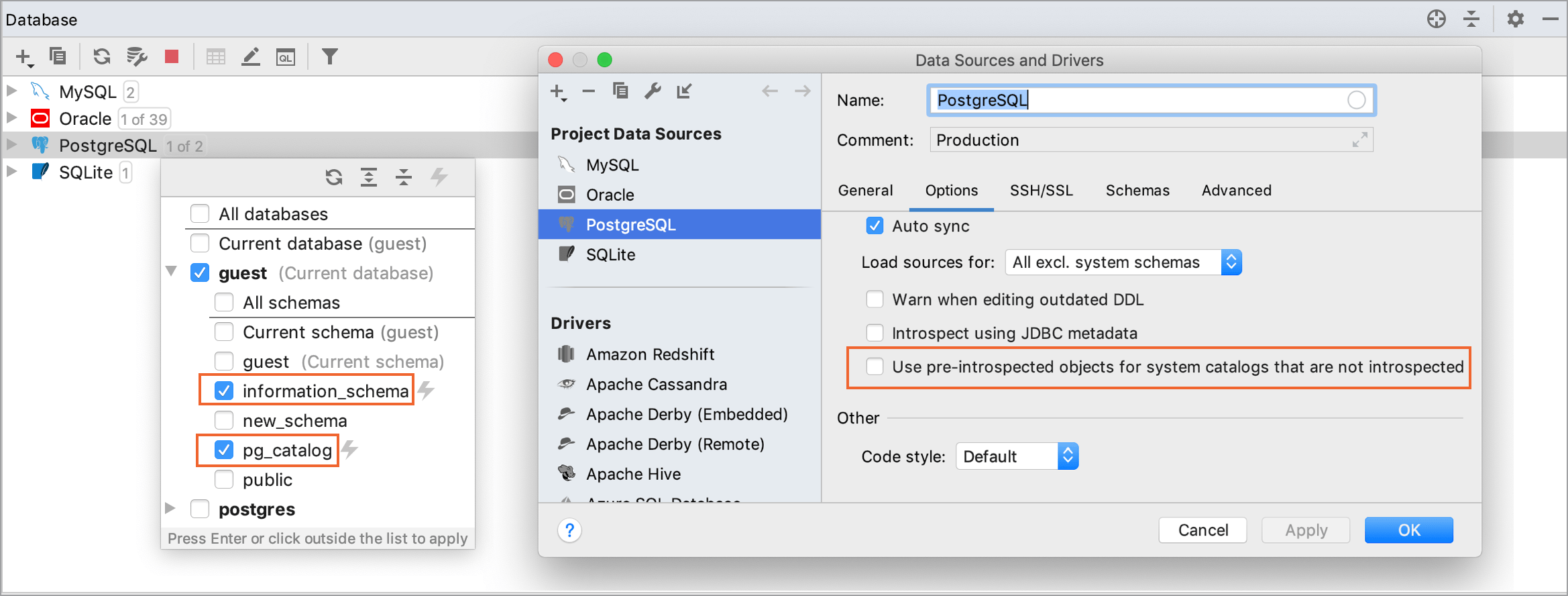Viewport: 1568px width, 596px height.
Task: Enable Use pre-introspected objects for system catalogs
Action: (875, 367)
